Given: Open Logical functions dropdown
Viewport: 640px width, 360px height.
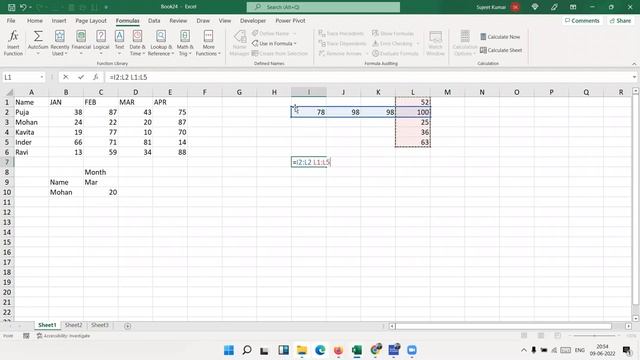Looking at the screenshot, I should [101, 42].
